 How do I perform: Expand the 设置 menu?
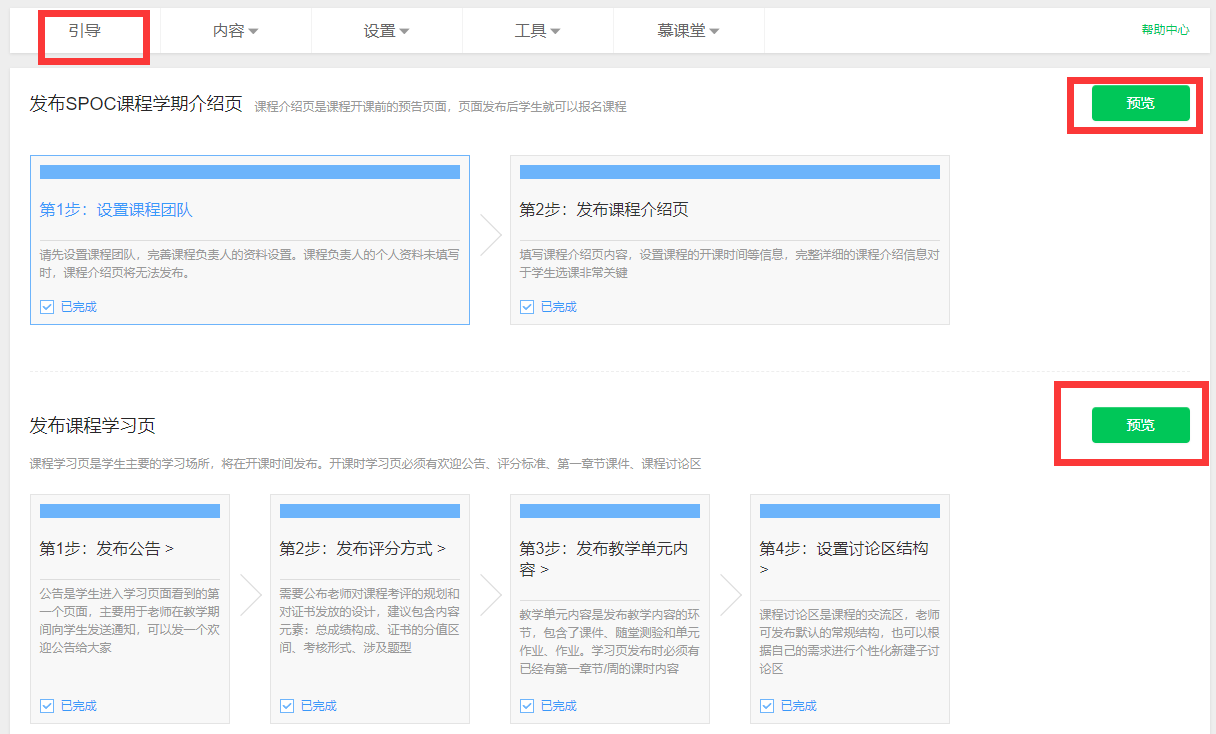387,31
